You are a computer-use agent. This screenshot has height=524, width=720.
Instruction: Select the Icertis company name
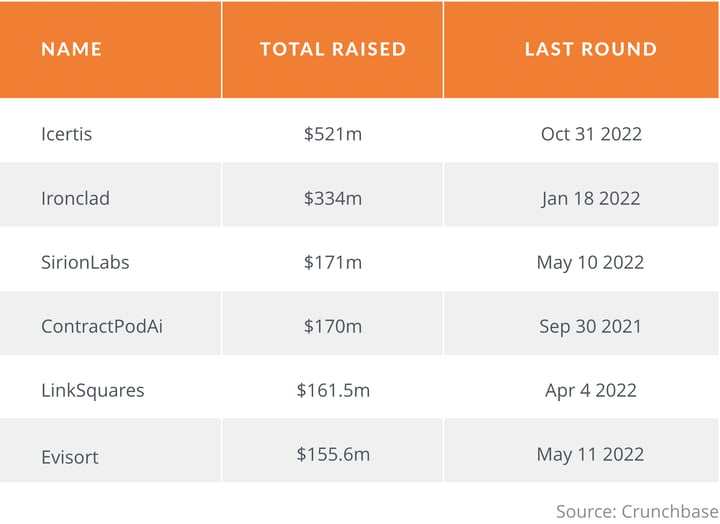[x=66, y=134]
